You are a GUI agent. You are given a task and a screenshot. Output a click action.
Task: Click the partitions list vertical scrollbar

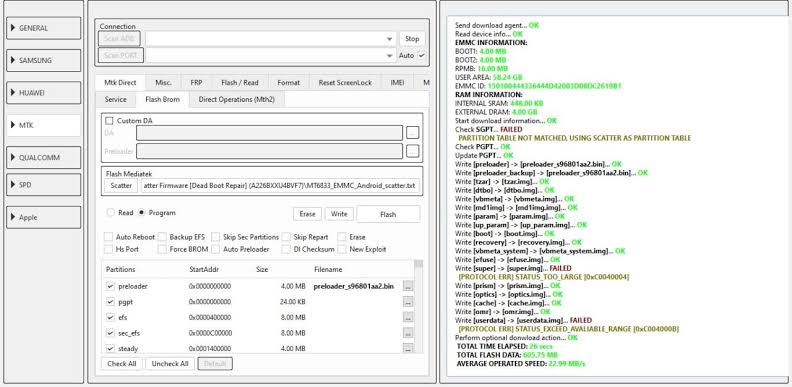click(x=418, y=307)
